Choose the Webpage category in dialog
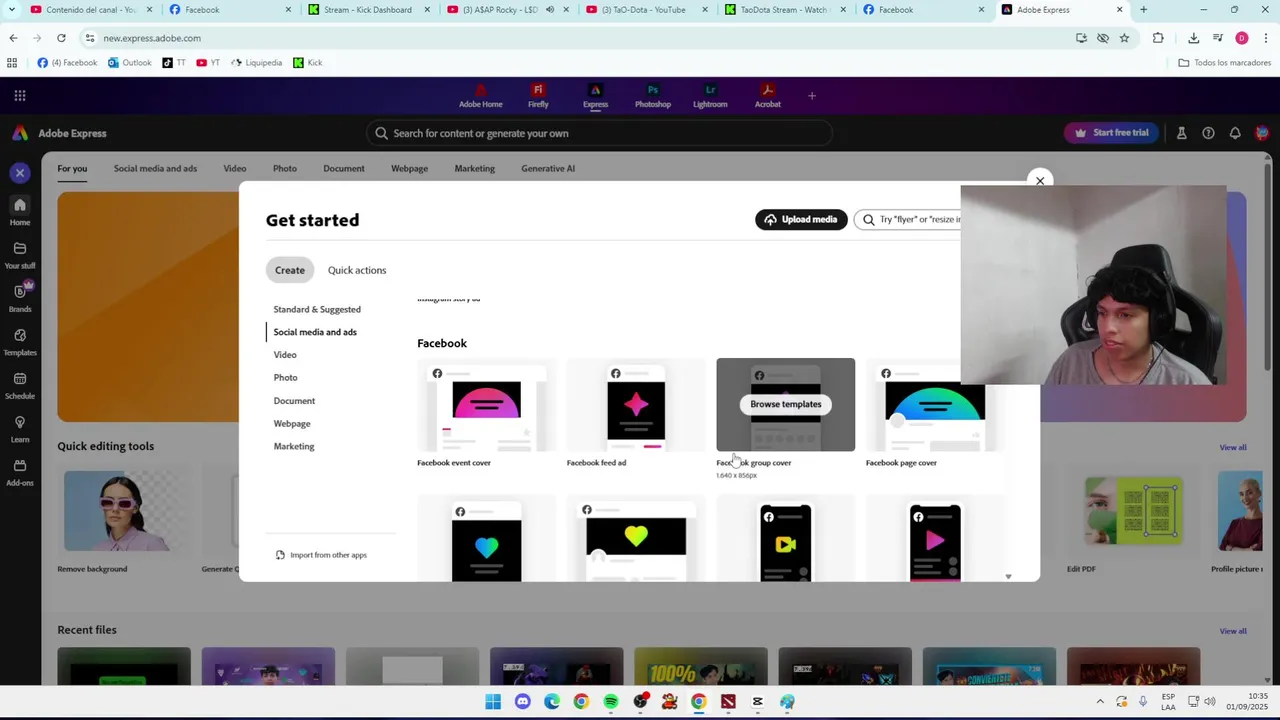Screen dimensions: 1280x720 tap(292, 424)
